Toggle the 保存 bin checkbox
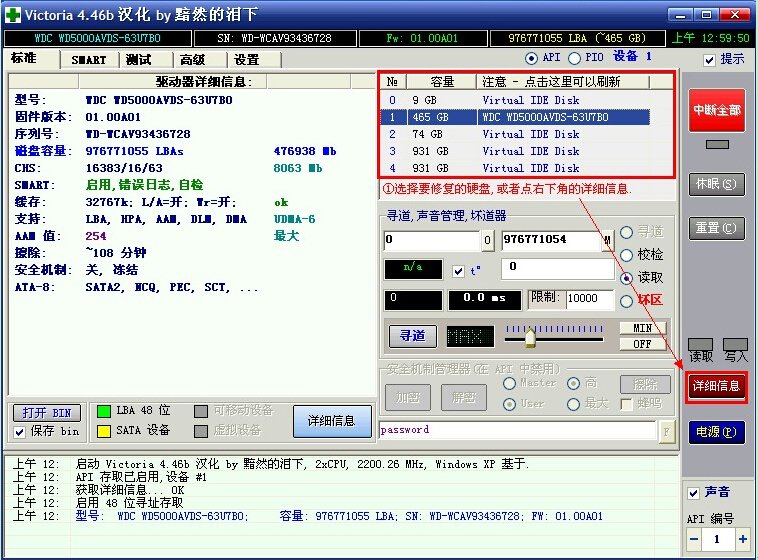 pos(20,432)
